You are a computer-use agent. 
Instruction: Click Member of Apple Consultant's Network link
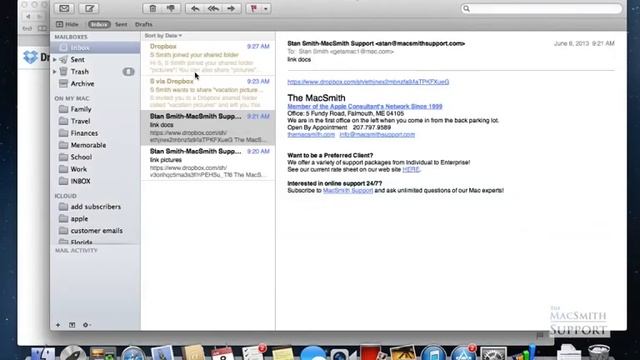coord(365,107)
